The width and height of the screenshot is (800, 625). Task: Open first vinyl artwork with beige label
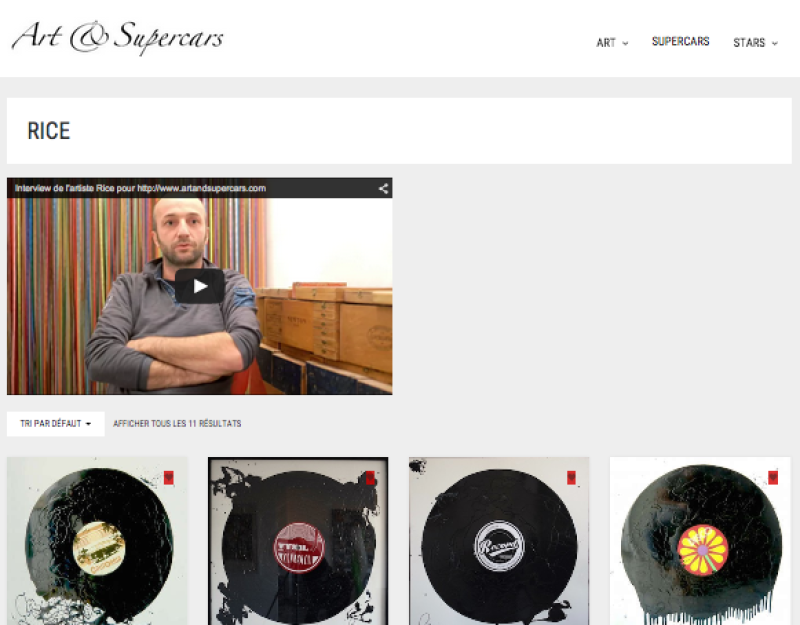click(97, 541)
